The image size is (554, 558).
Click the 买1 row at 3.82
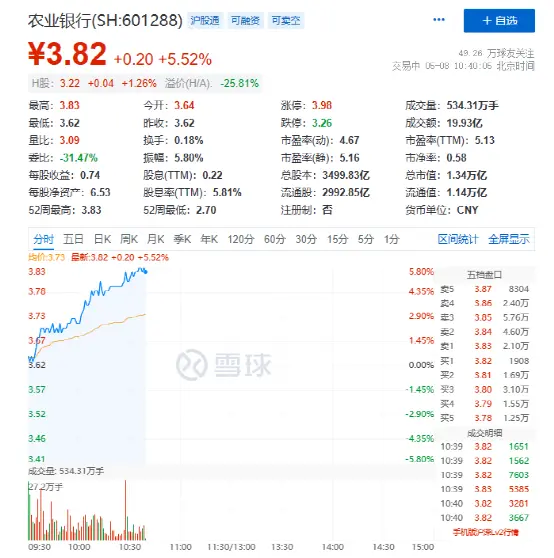click(484, 361)
